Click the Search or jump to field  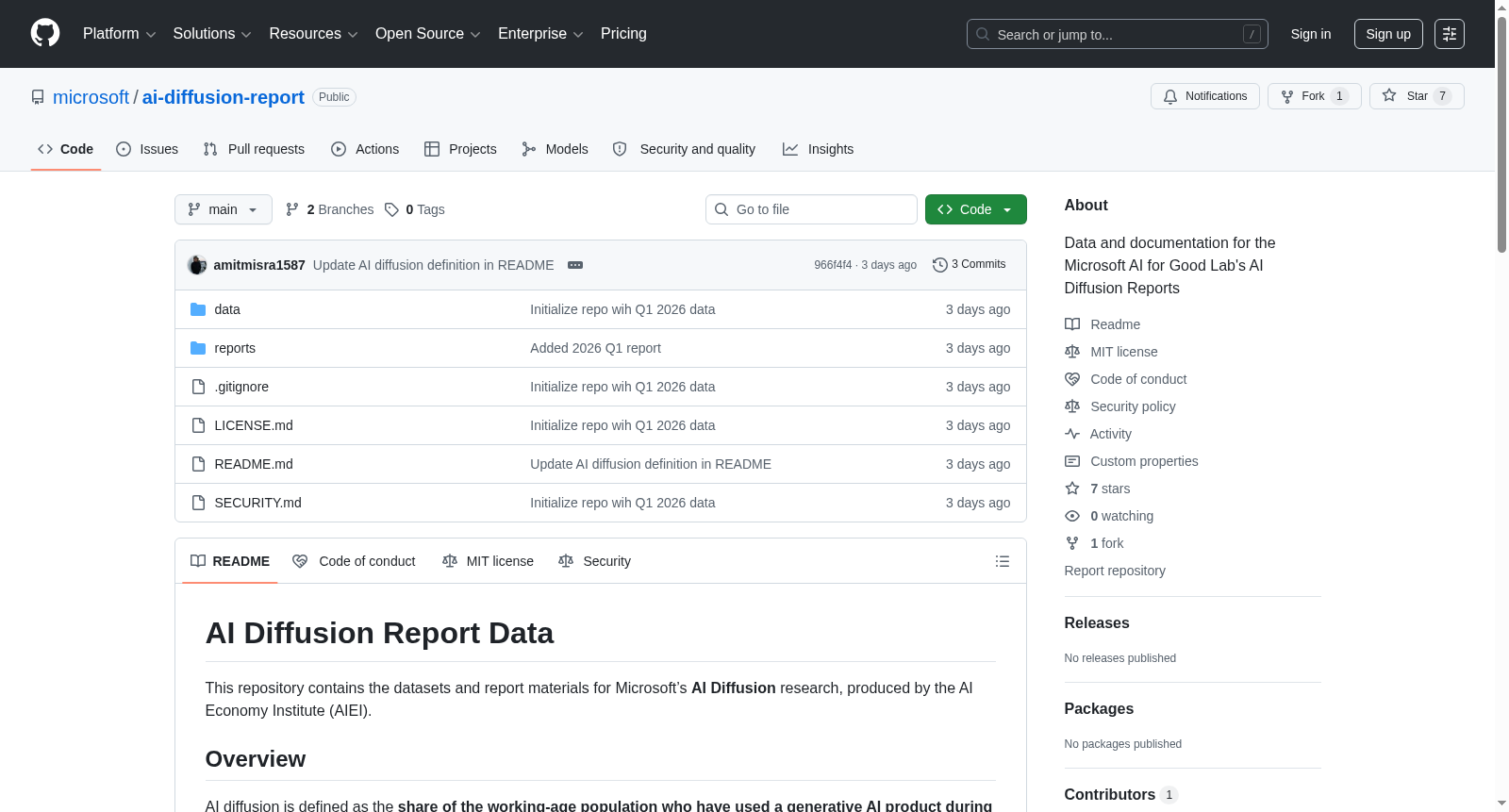tap(1118, 34)
